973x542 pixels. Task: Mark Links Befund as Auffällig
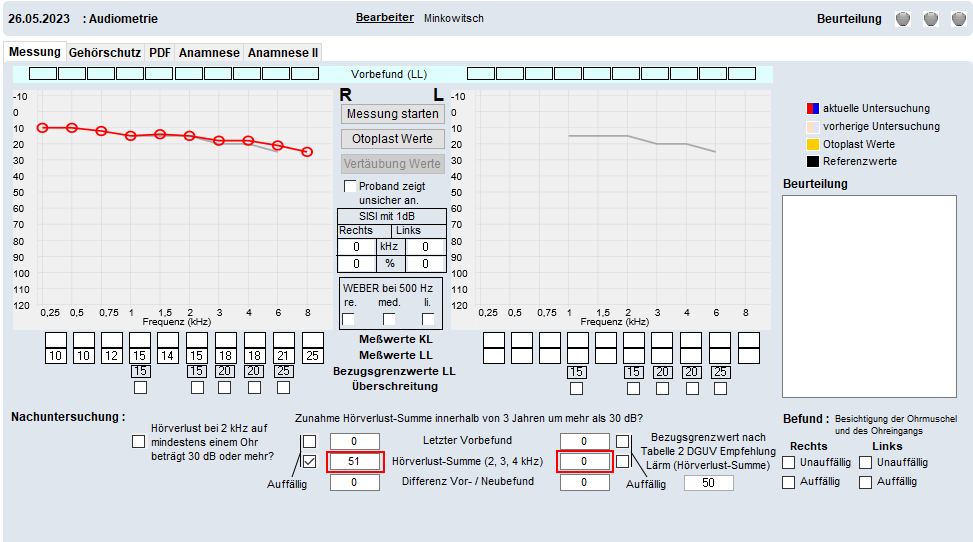coord(866,482)
